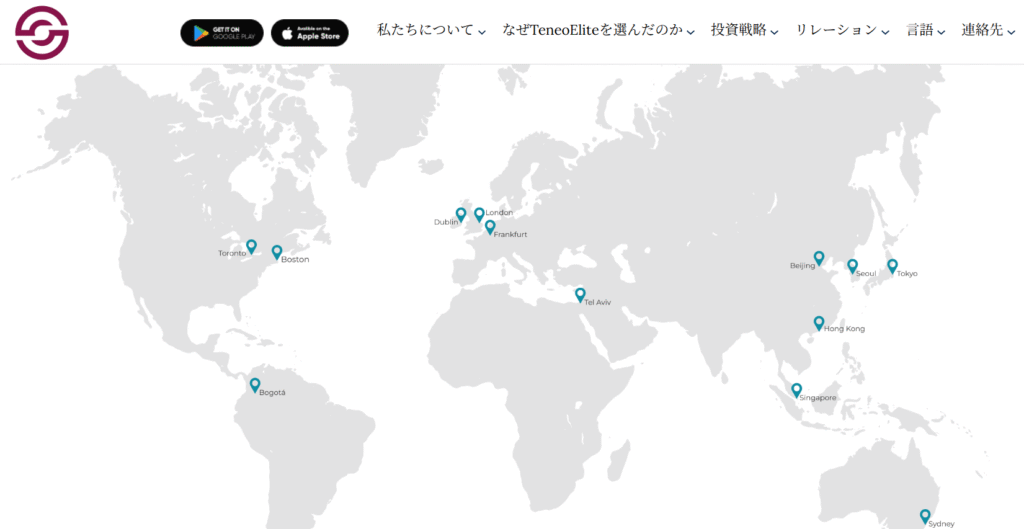Viewport: 1024px width, 529px height.
Task: Click the Frankfurt city label
Action: (510, 234)
